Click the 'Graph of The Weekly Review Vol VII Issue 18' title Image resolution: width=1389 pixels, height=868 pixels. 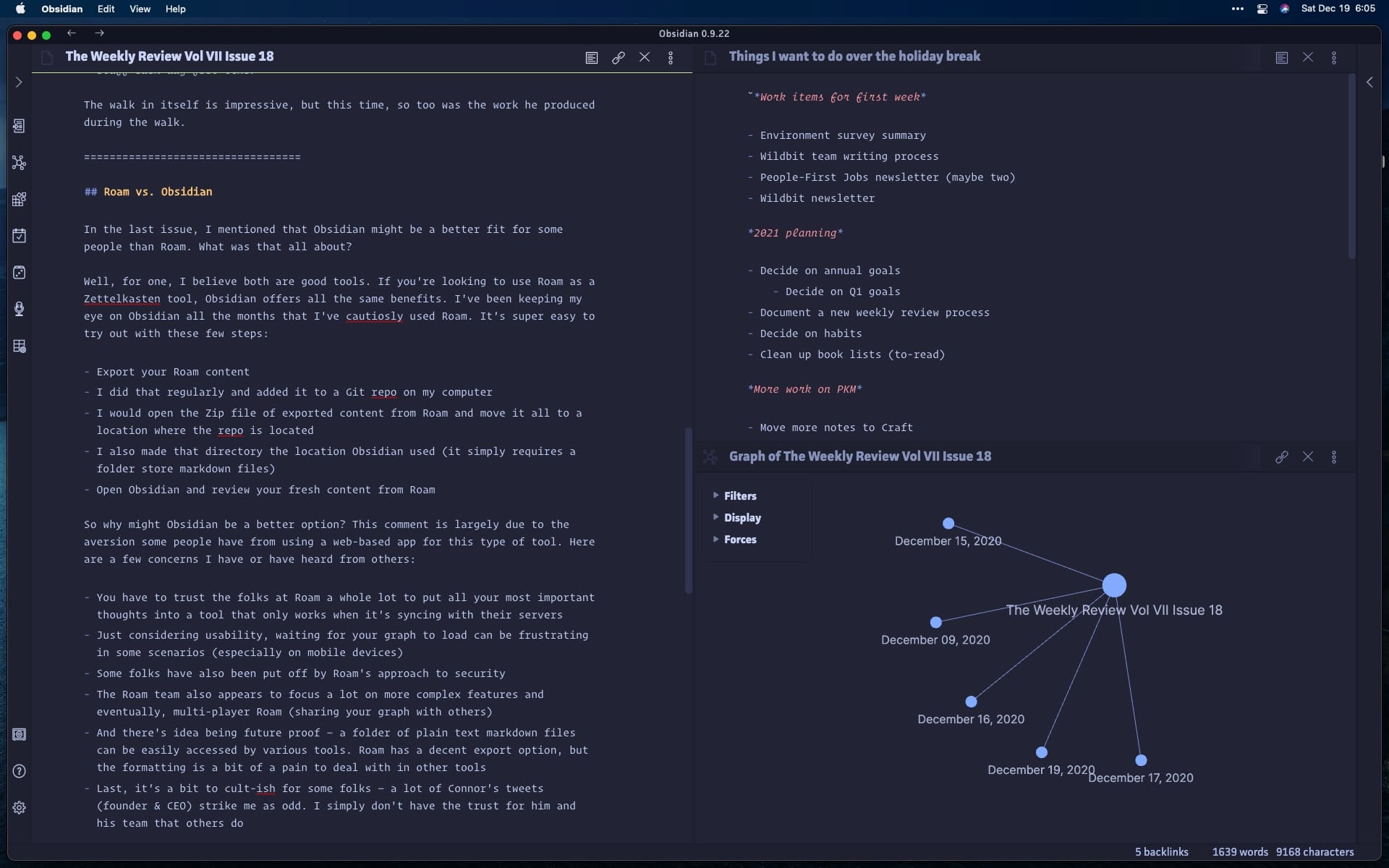860,456
